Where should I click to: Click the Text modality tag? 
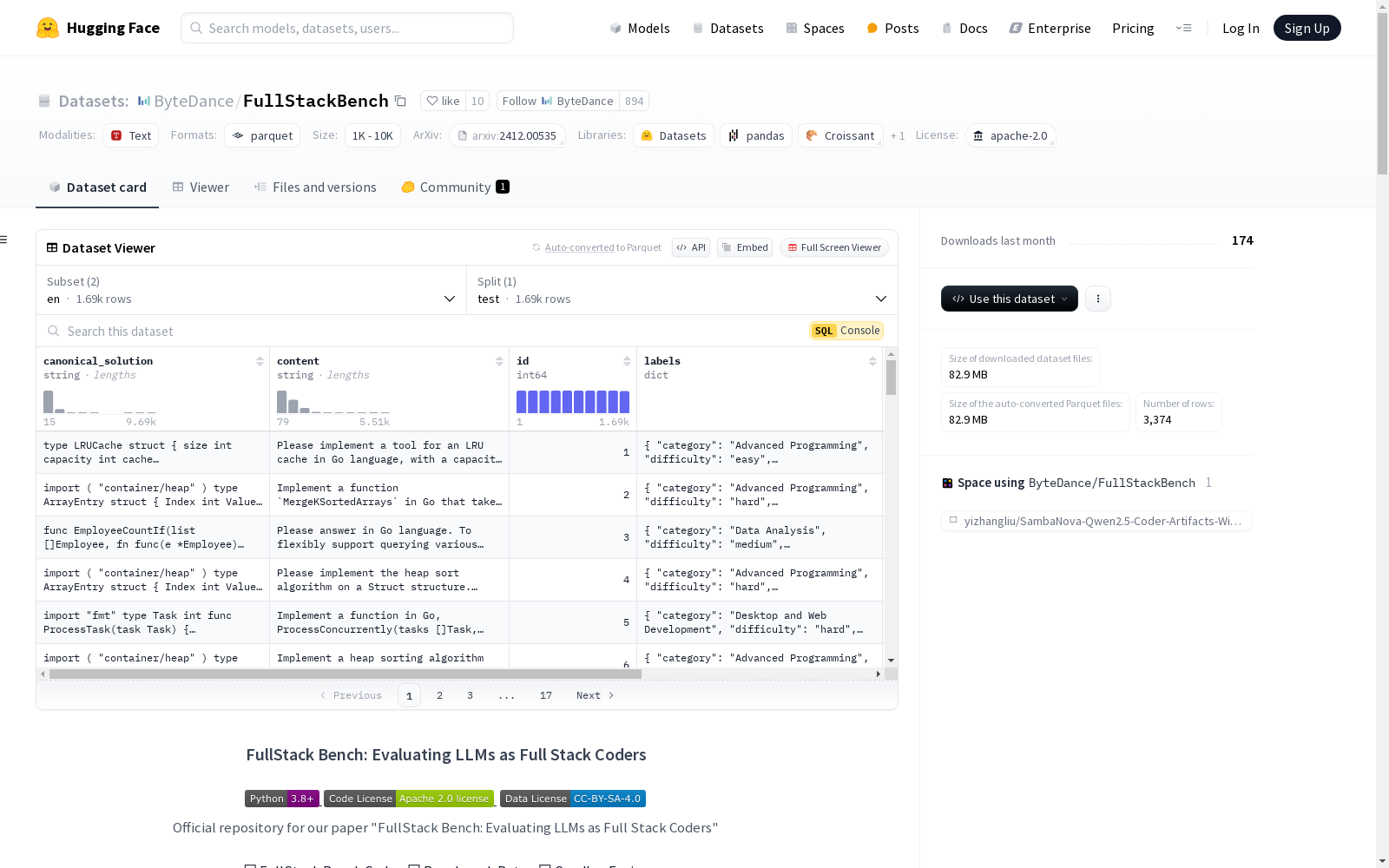[131, 135]
